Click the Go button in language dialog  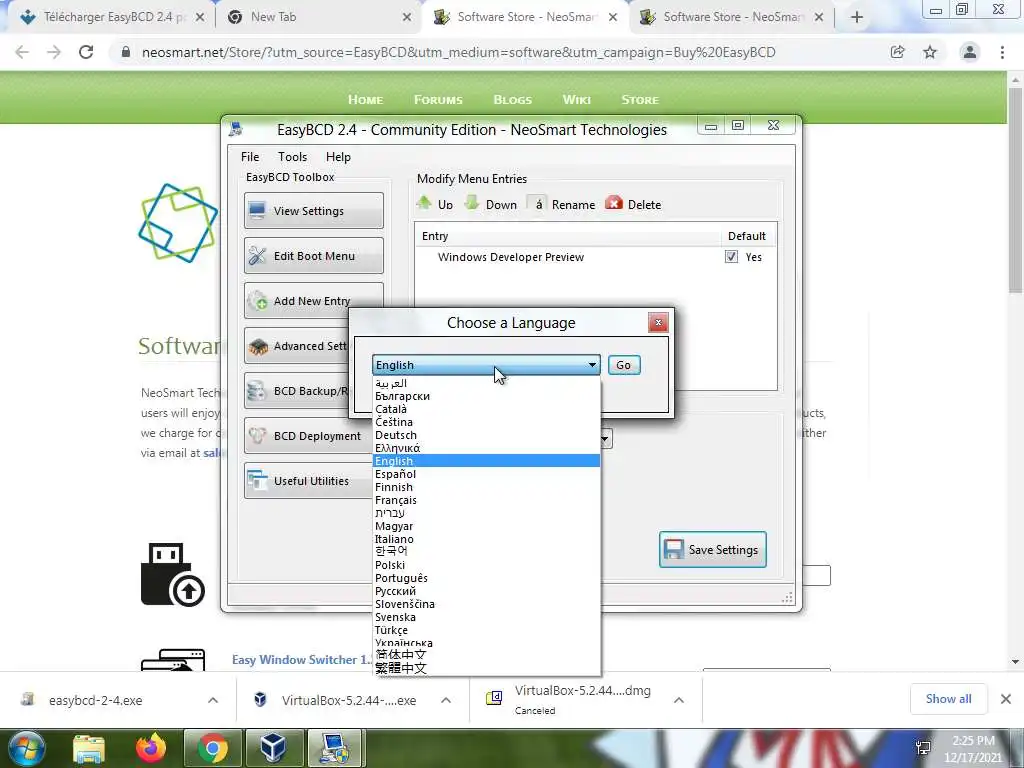(624, 365)
